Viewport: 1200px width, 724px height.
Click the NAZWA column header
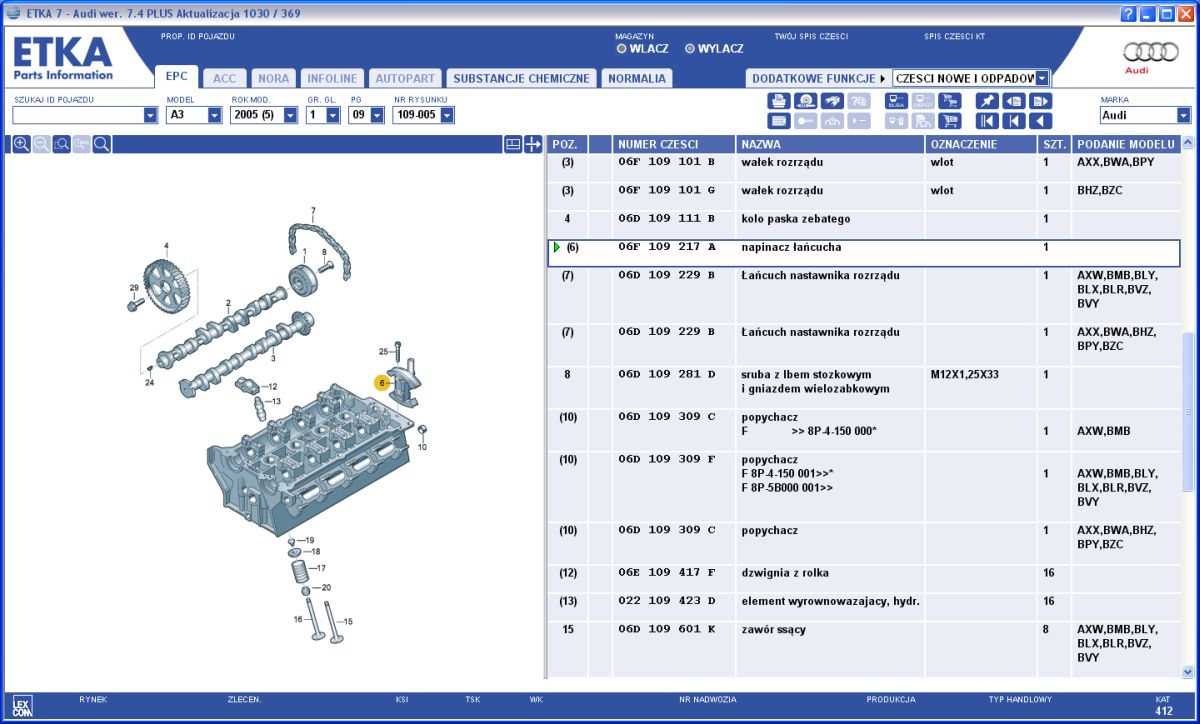[830, 145]
